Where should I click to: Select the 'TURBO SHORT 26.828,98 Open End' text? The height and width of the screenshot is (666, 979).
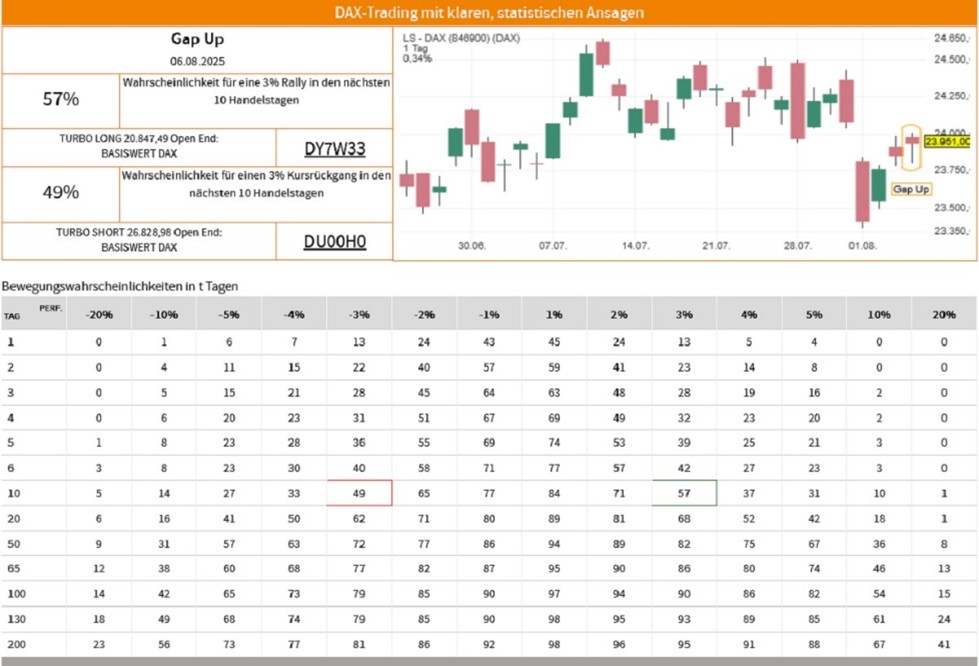[x=139, y=232]
